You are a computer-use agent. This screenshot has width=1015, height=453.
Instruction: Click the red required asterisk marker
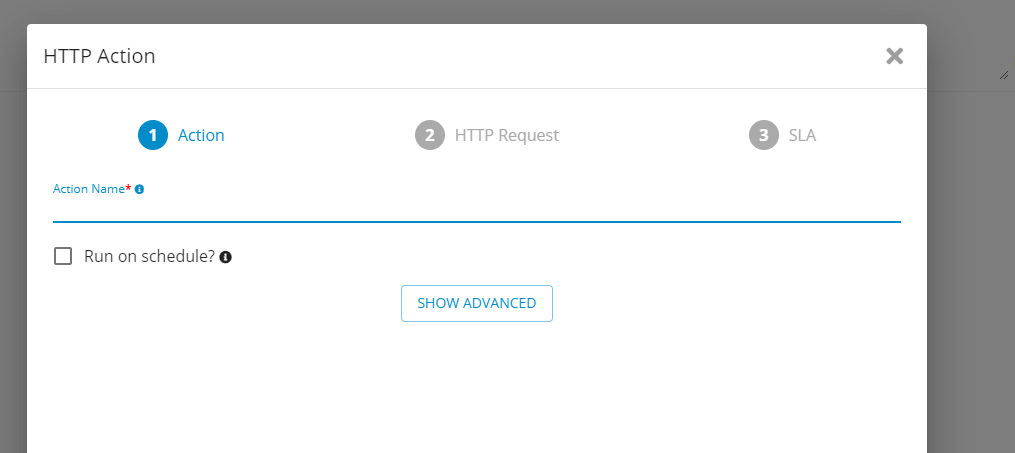[128, 188]
